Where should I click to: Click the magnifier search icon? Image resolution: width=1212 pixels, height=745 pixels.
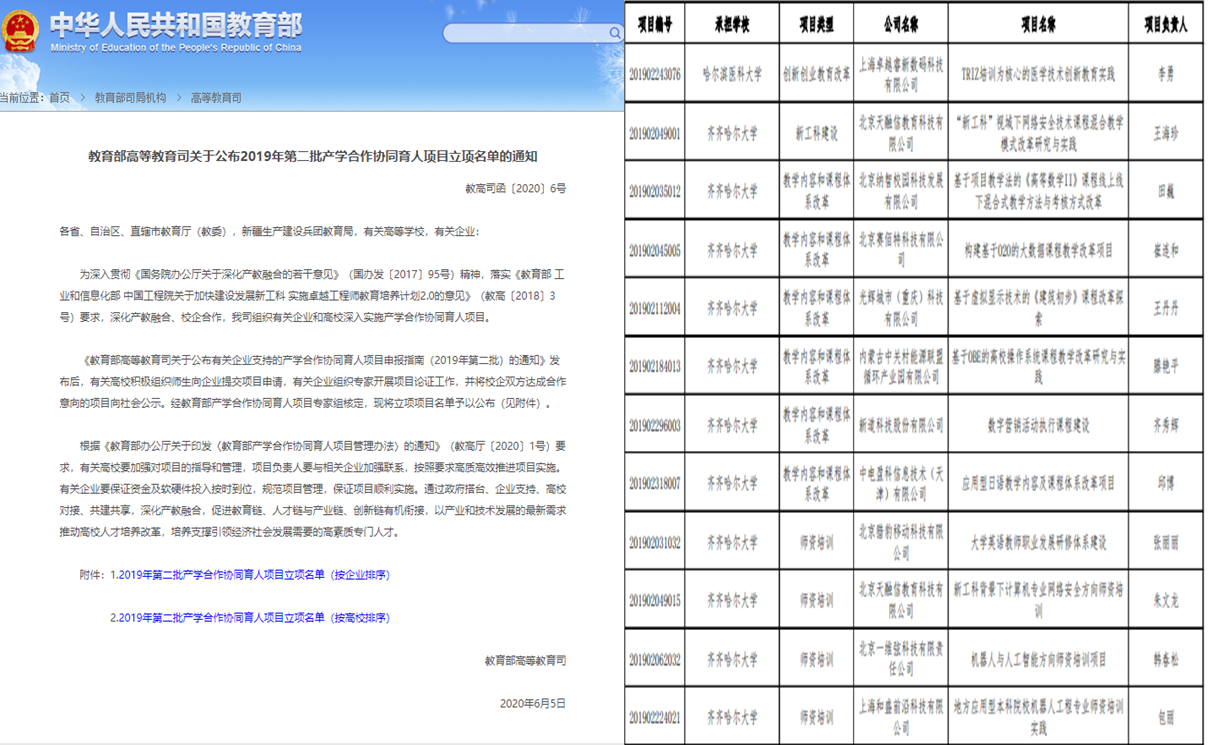(615, 33)
